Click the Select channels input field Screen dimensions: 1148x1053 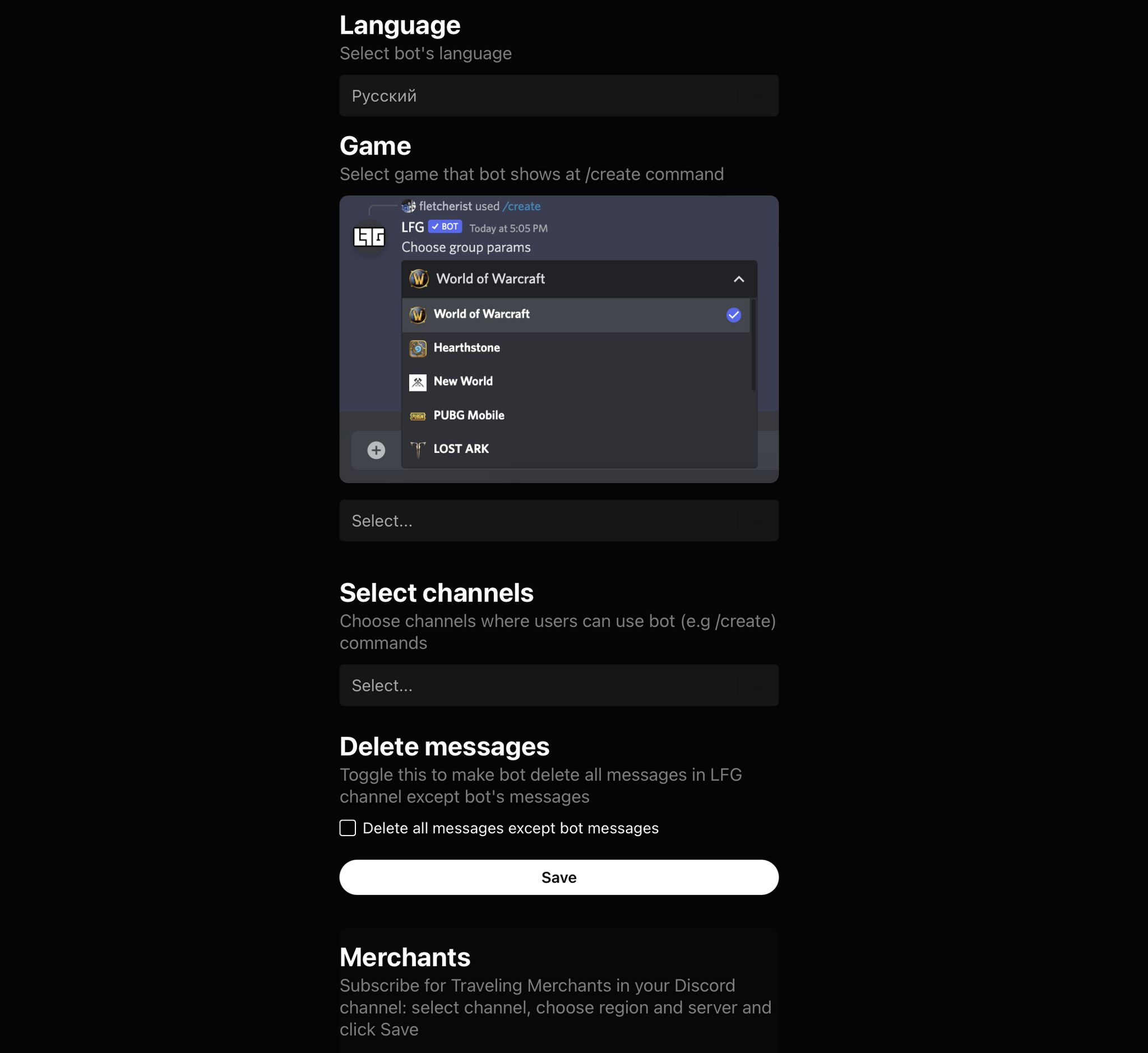pos(559,685)
